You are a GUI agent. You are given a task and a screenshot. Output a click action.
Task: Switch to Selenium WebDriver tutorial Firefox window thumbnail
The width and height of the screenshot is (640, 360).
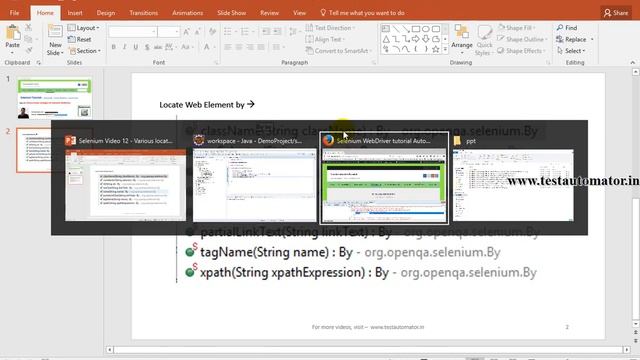pos(384,178)
